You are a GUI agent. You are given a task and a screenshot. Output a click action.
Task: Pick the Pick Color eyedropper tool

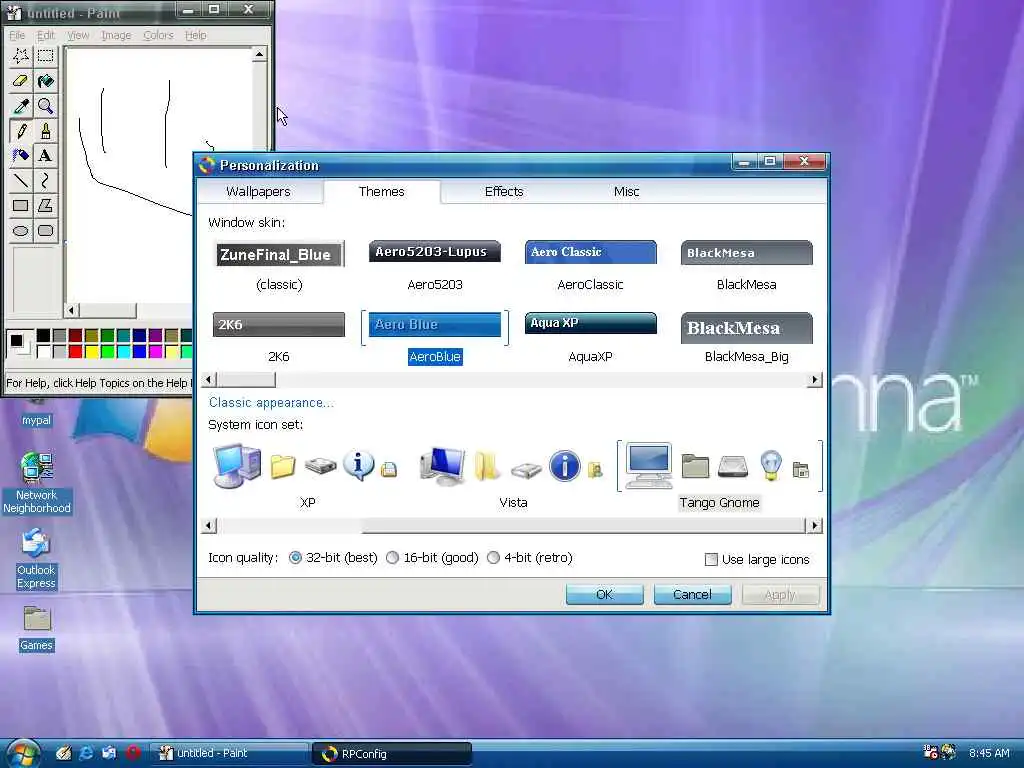tap(21, 106)
